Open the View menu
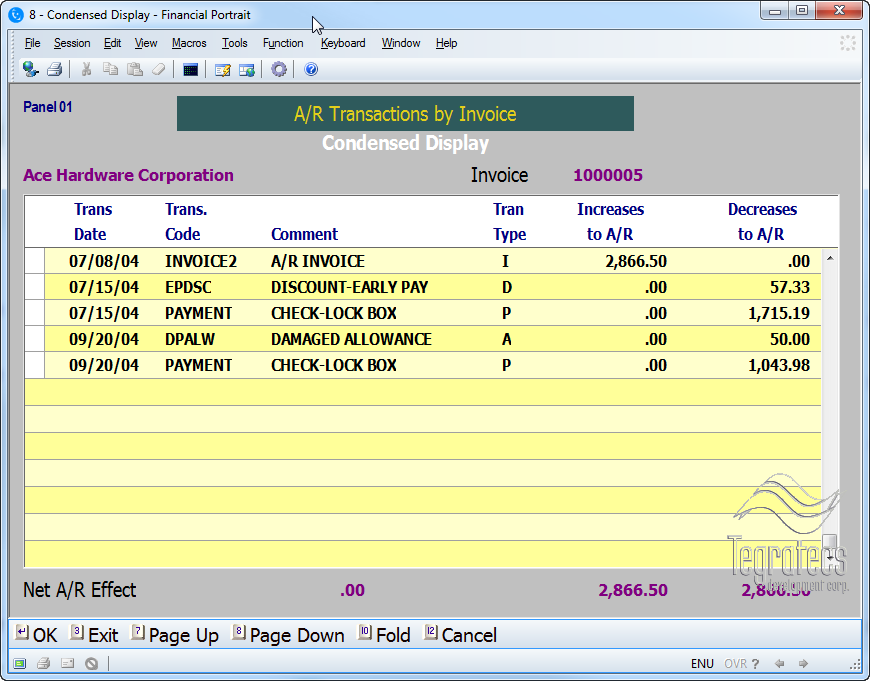This screenshot has height=681, width=870. 146,43
